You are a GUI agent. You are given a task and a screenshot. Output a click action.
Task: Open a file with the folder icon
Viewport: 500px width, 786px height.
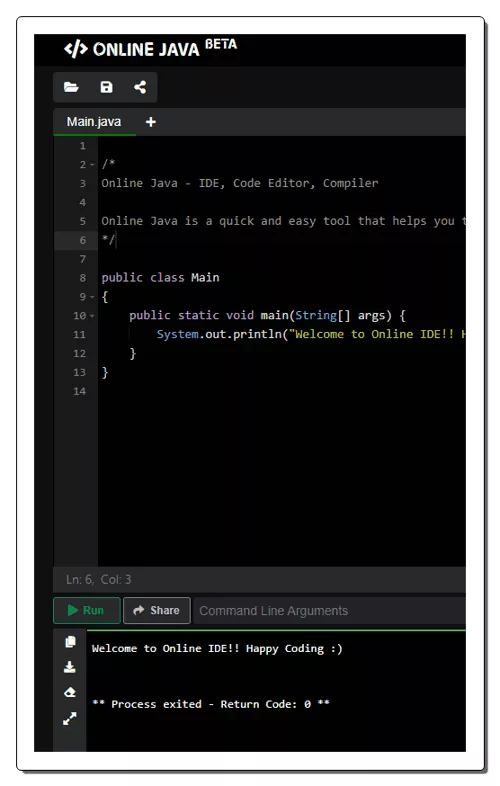[71, 87]
